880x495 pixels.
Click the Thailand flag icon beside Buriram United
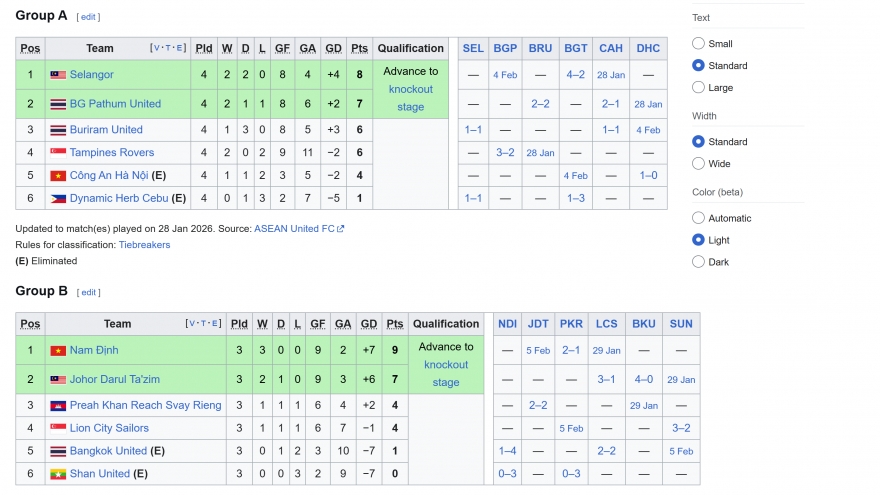click(58, 130)
